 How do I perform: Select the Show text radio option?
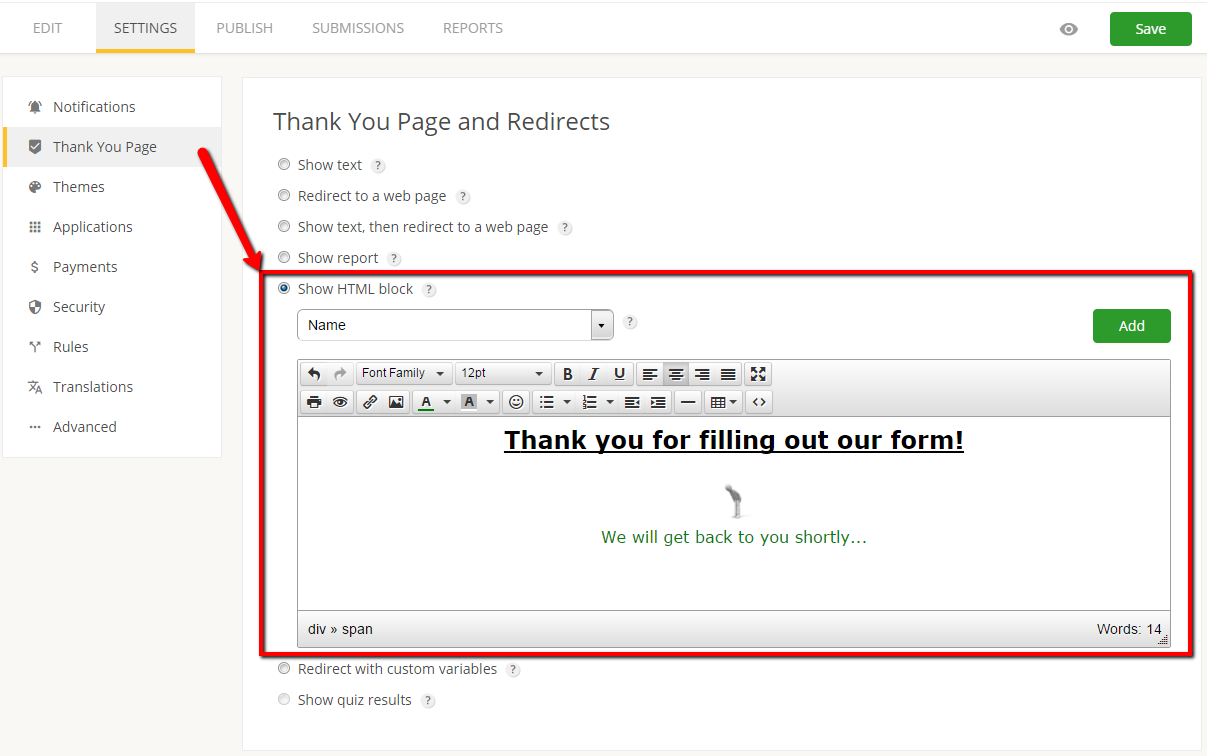coord(284,164)
